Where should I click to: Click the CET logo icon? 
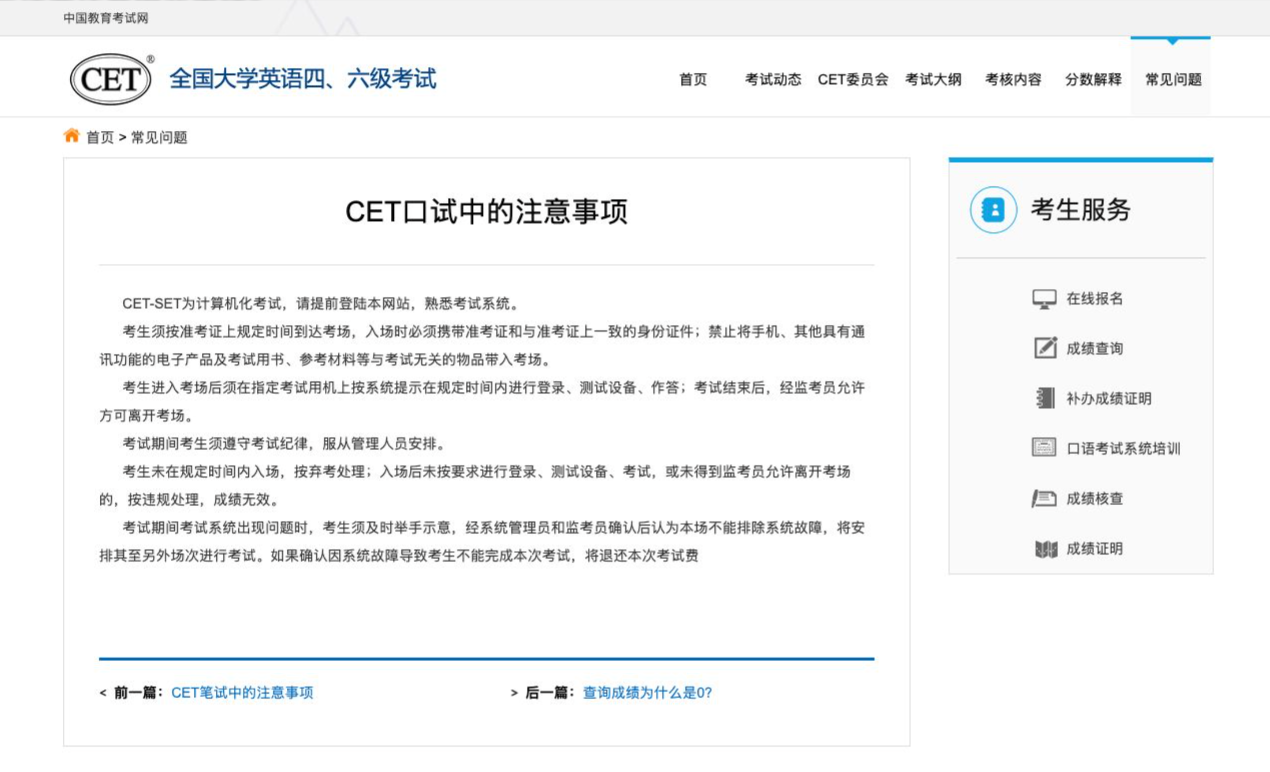click(111, 79)
